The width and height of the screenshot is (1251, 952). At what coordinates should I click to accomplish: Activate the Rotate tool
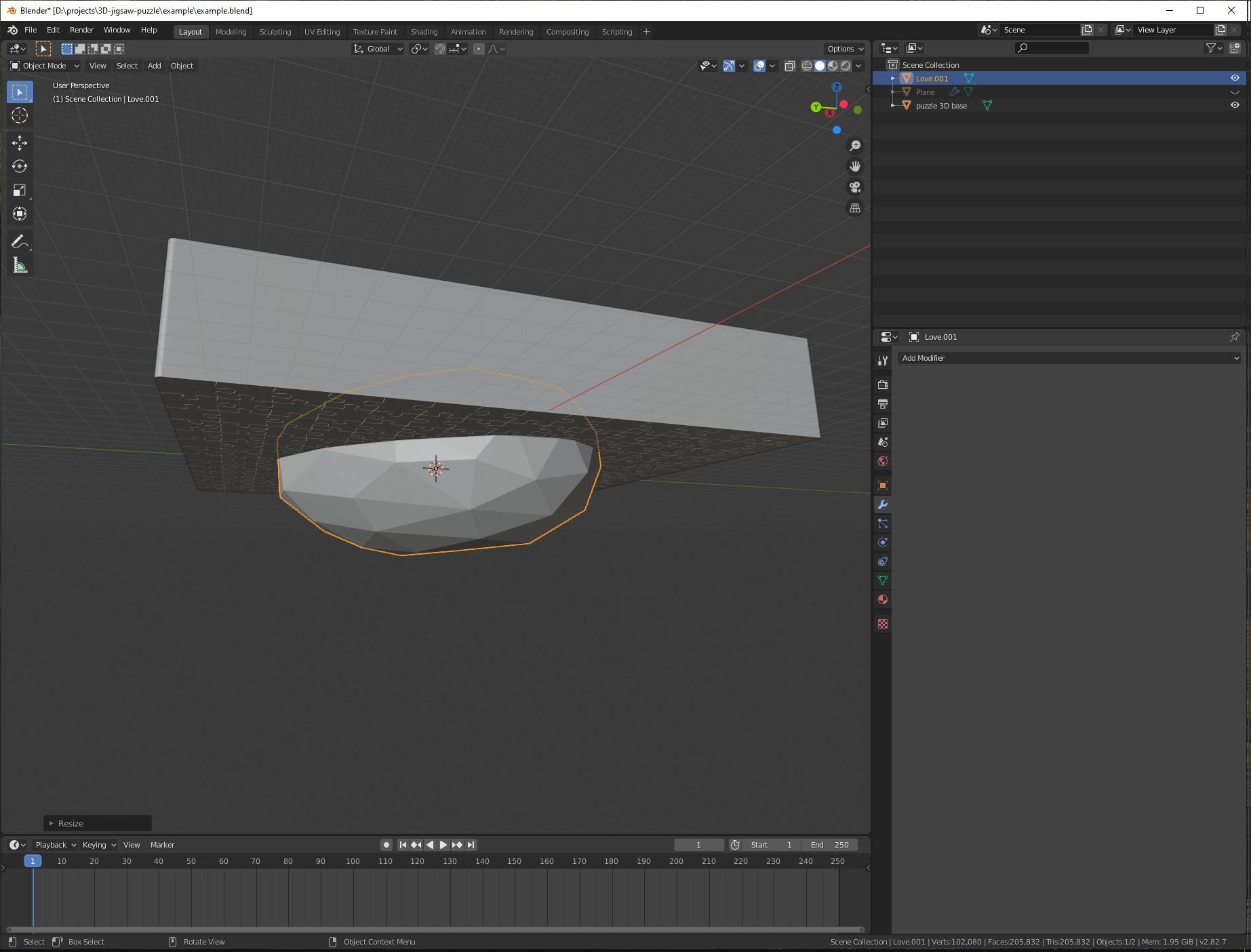[20, 166]
